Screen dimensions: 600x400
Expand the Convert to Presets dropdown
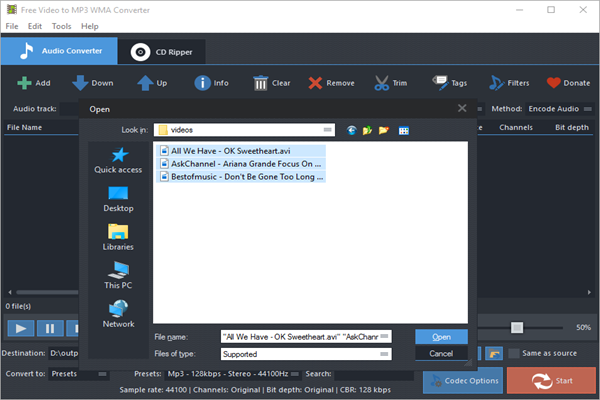pos(102,374)
